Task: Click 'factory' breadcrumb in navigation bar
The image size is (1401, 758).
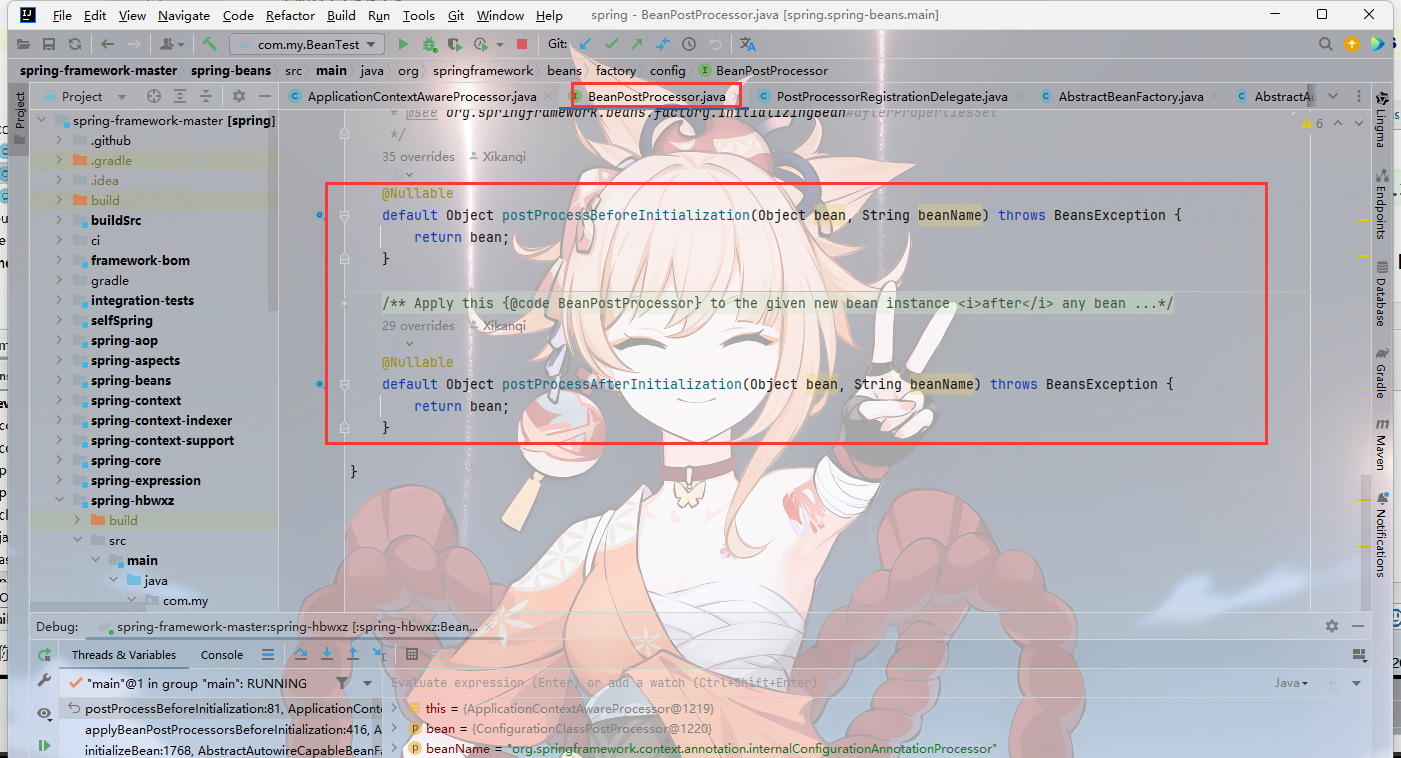Action: 616,70
